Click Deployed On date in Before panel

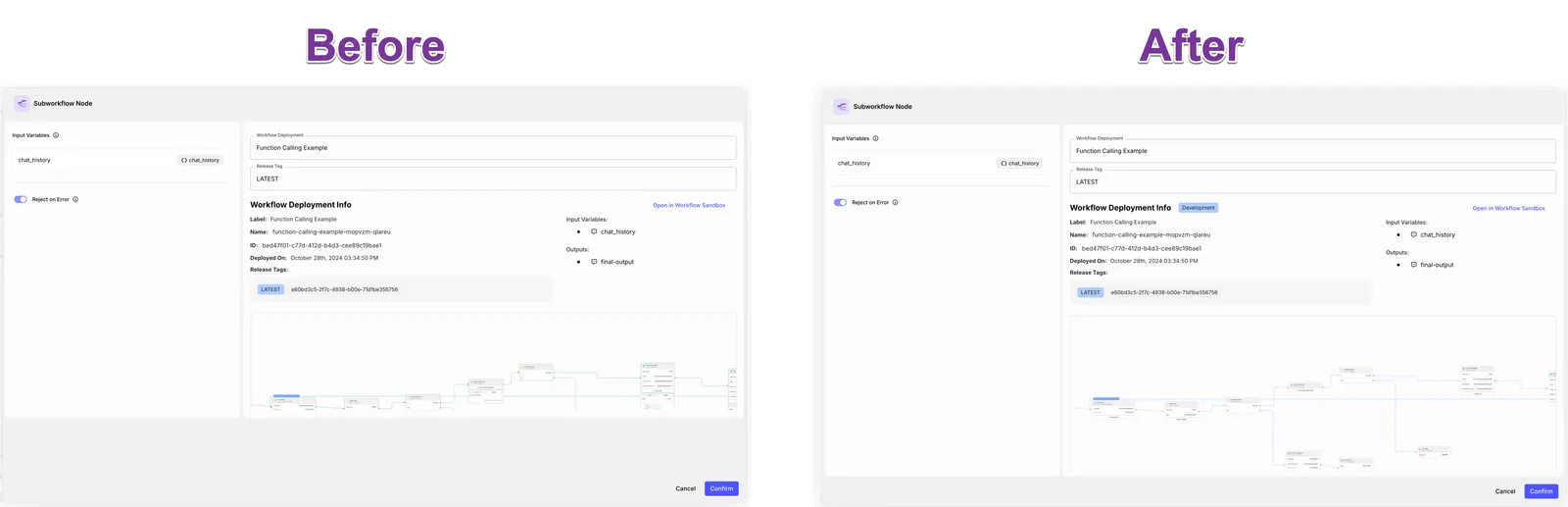334,258
